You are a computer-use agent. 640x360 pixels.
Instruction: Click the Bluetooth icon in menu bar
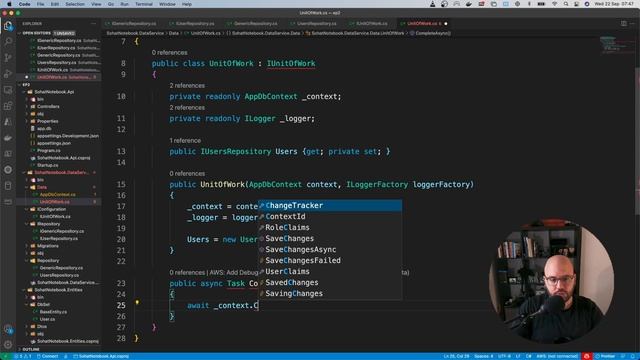coord(529,4)
